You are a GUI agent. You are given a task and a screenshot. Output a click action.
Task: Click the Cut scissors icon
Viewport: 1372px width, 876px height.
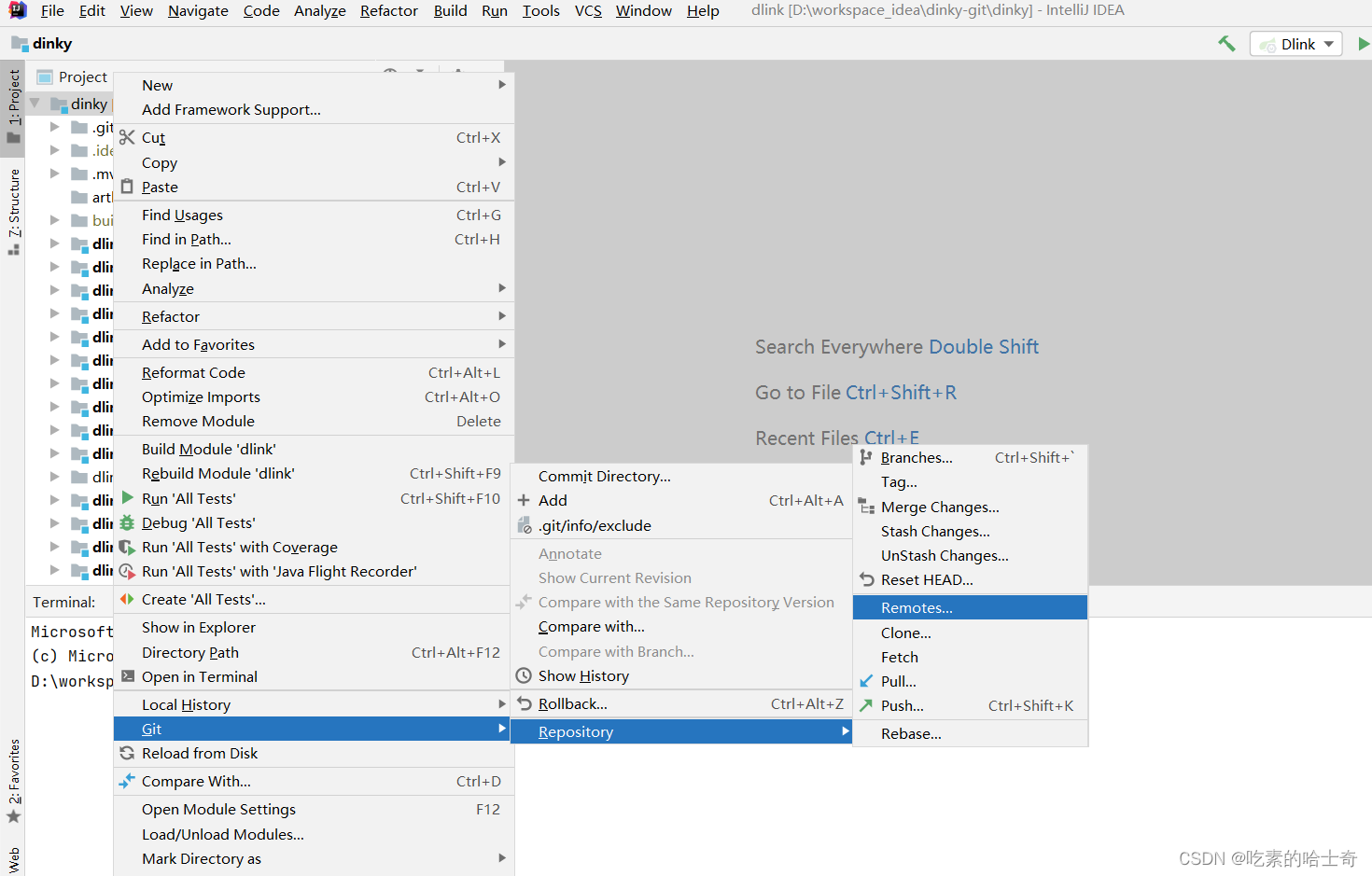127,137
